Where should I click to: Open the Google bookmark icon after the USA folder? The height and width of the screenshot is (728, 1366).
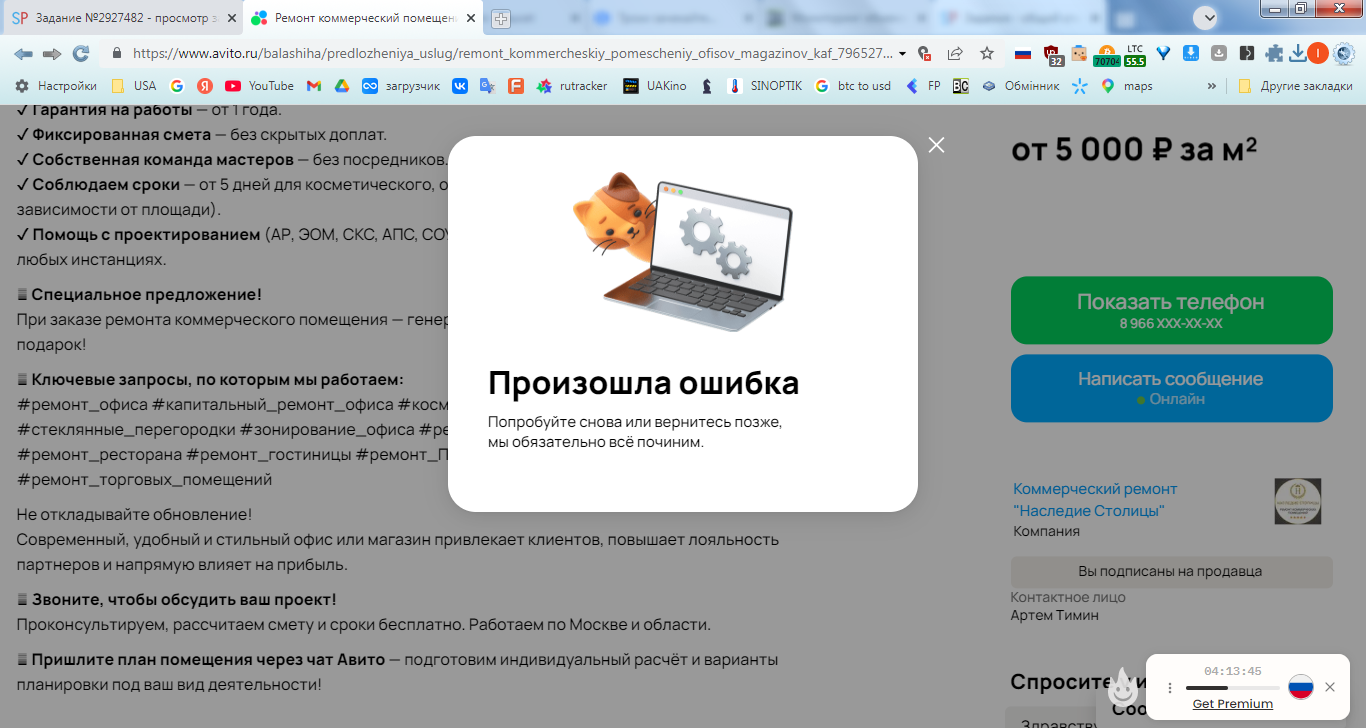click(177, 86)
